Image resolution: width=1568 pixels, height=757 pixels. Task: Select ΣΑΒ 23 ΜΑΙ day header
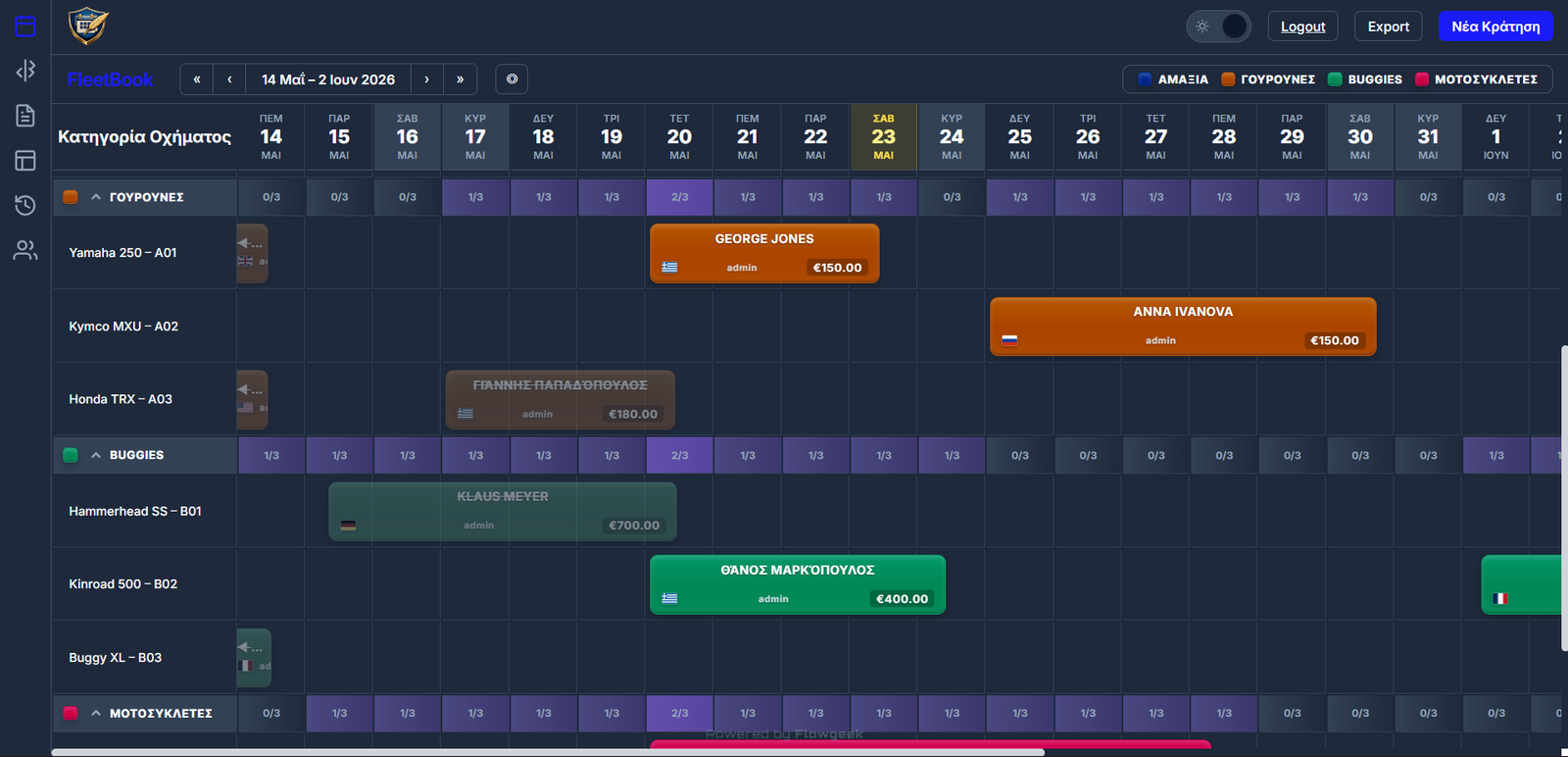pyautogui.click(x=884, y=136)
